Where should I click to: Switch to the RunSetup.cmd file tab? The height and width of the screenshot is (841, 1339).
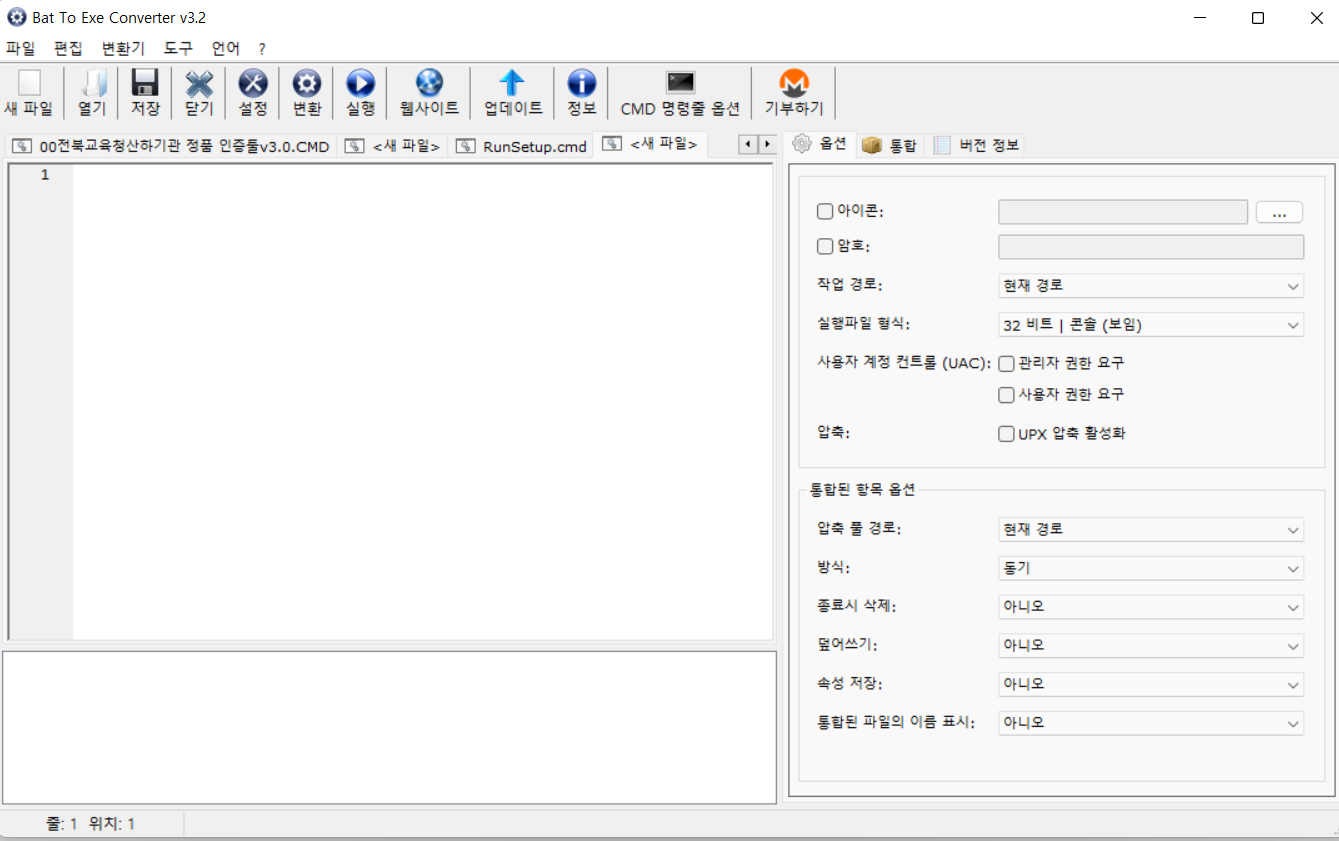(x=521, y=146)
